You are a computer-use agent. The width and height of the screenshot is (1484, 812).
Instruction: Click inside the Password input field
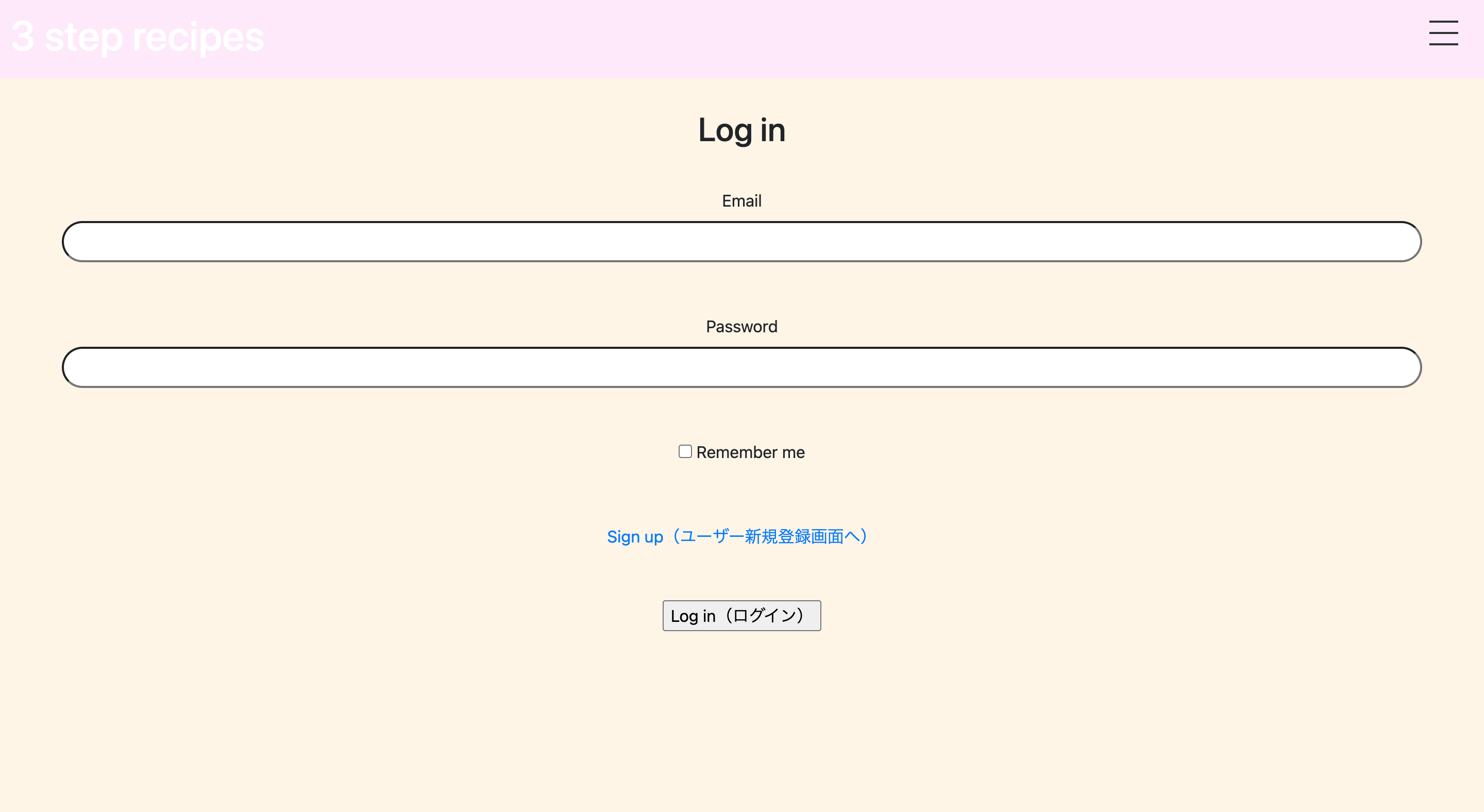click(x=741, y=367)
